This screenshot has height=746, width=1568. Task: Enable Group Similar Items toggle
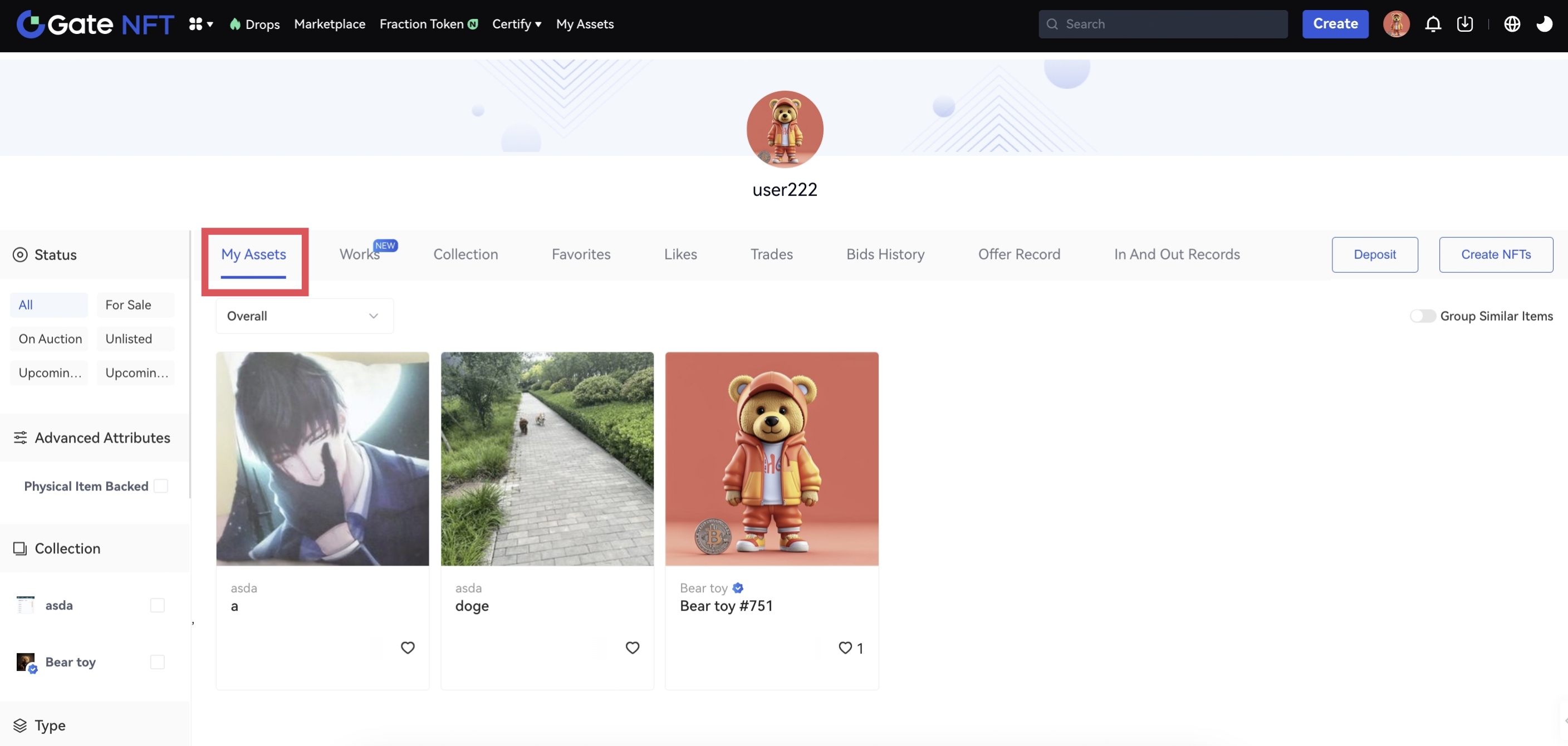point(1422,316)
